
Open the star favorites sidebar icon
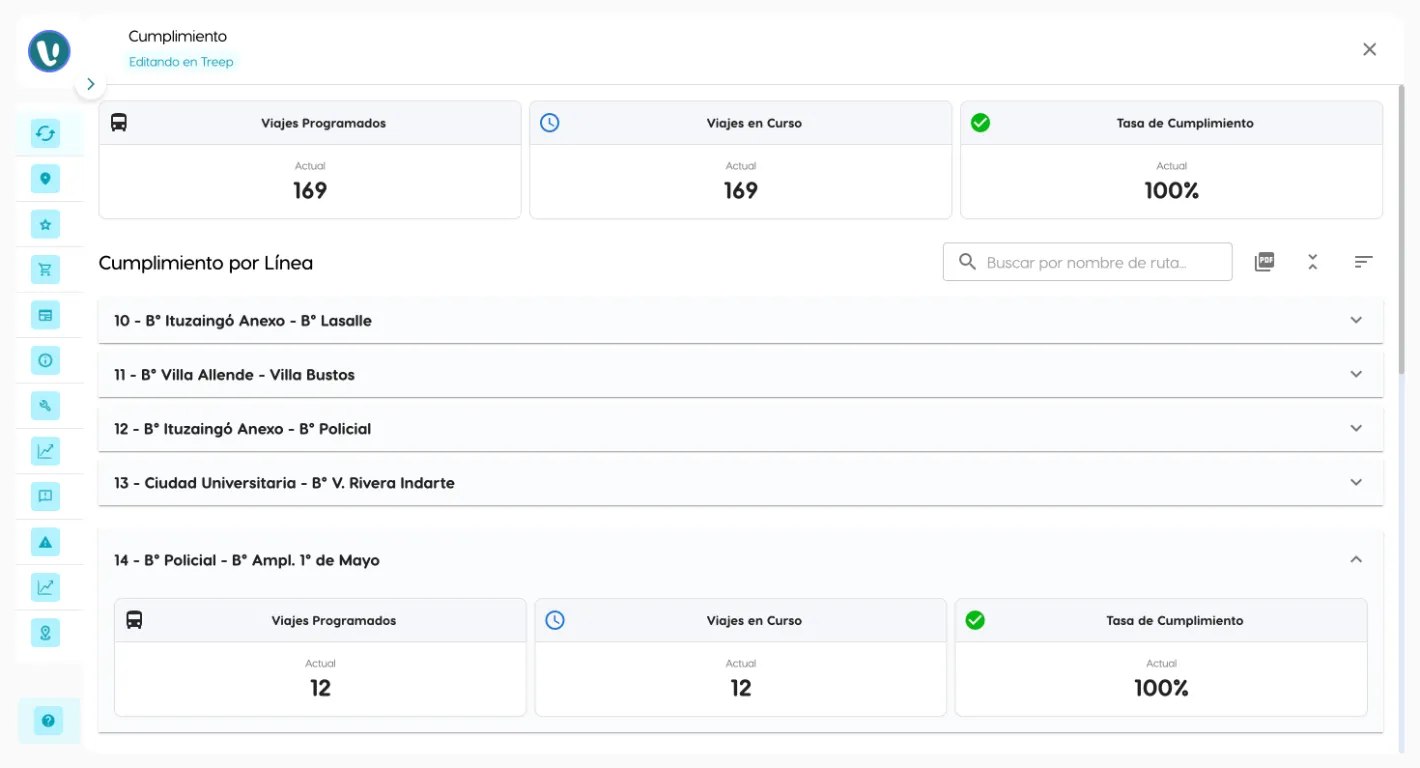(45, 225)
